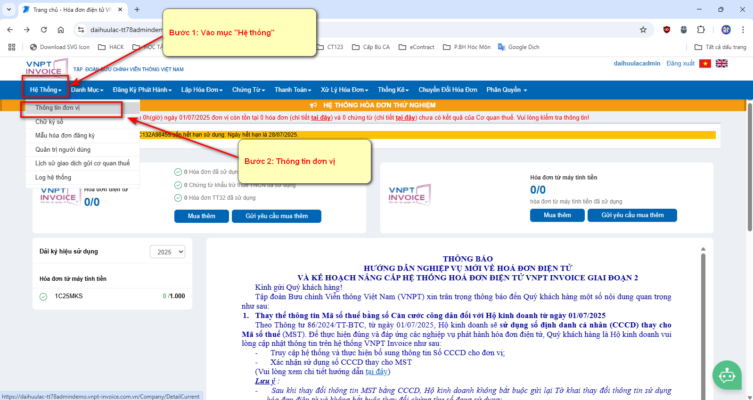Viewport: 753px width, 400px height.
Task: Click the red shield extension icon
Action: click(667, 30)
